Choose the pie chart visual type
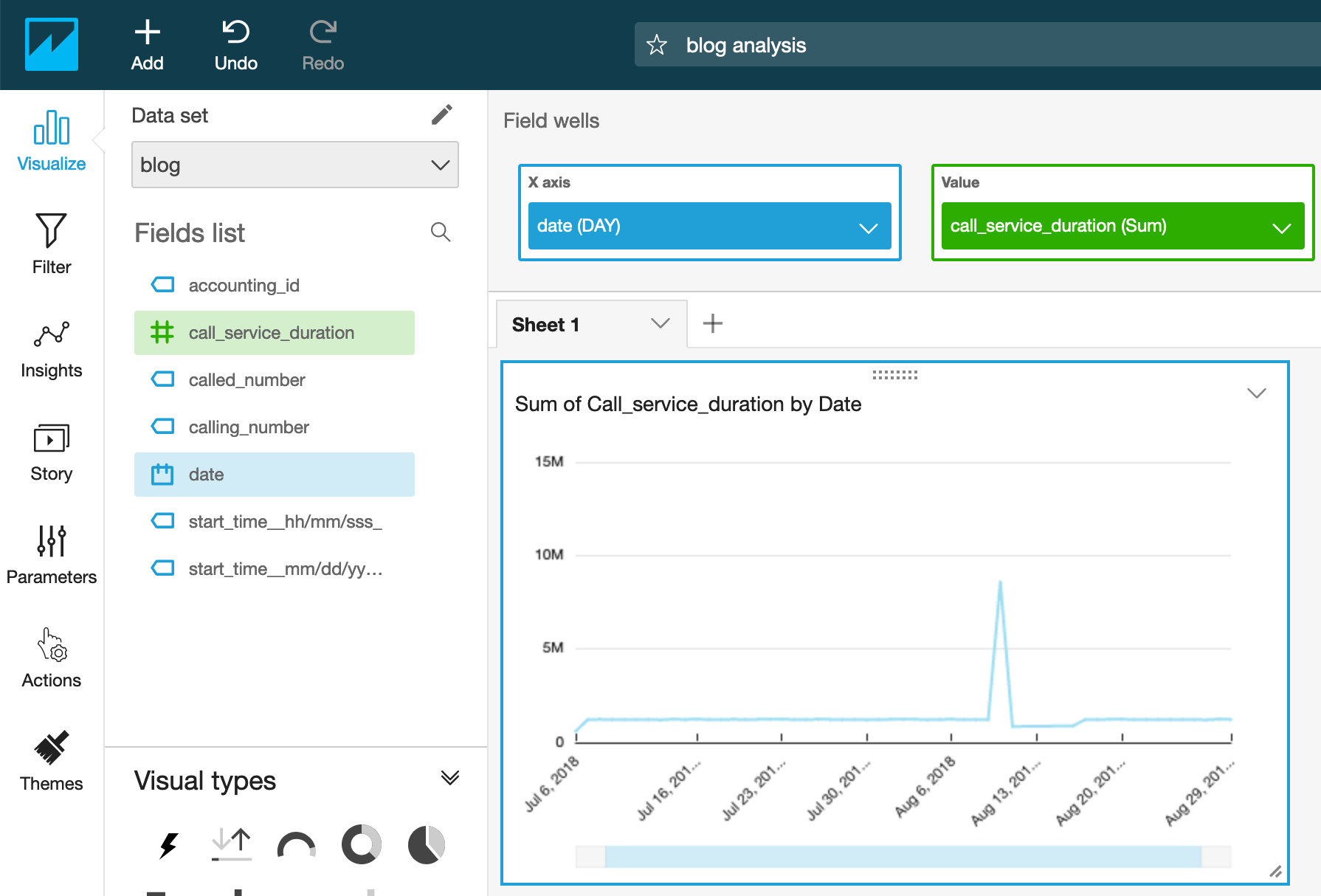The height and width of the screenshot is (896, 1321). point(427,844)
